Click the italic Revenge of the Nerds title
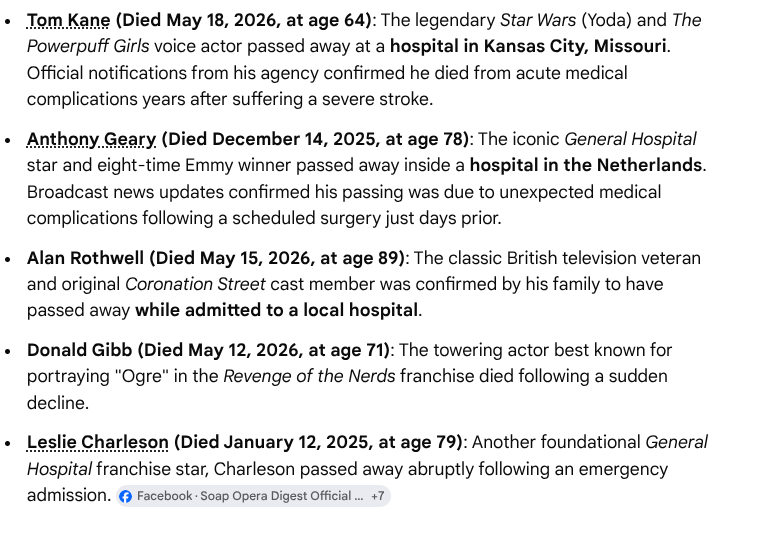Screen dimensions: 776x537 (309, 376)
